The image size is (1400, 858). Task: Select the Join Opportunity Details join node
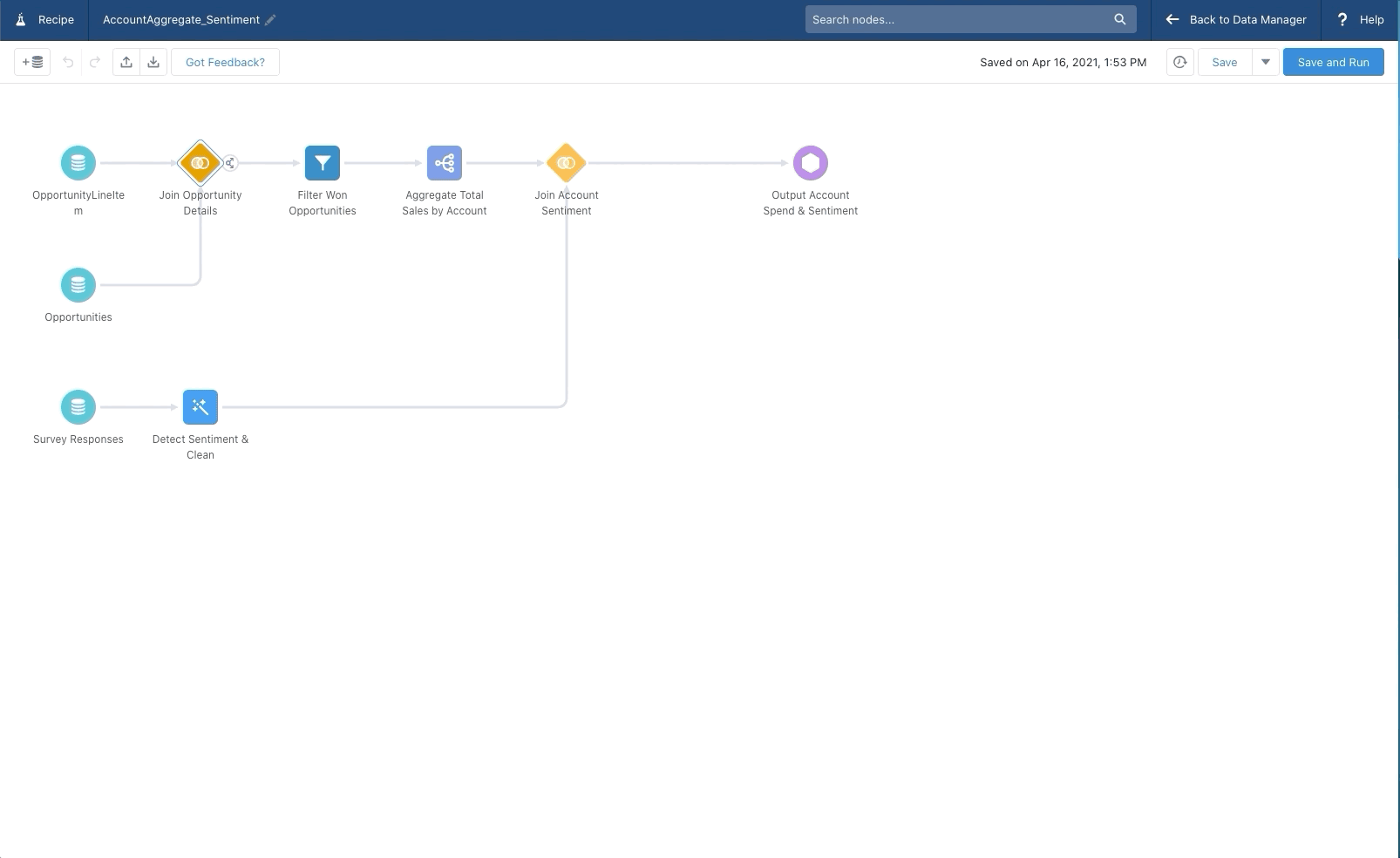pos(200,162)
